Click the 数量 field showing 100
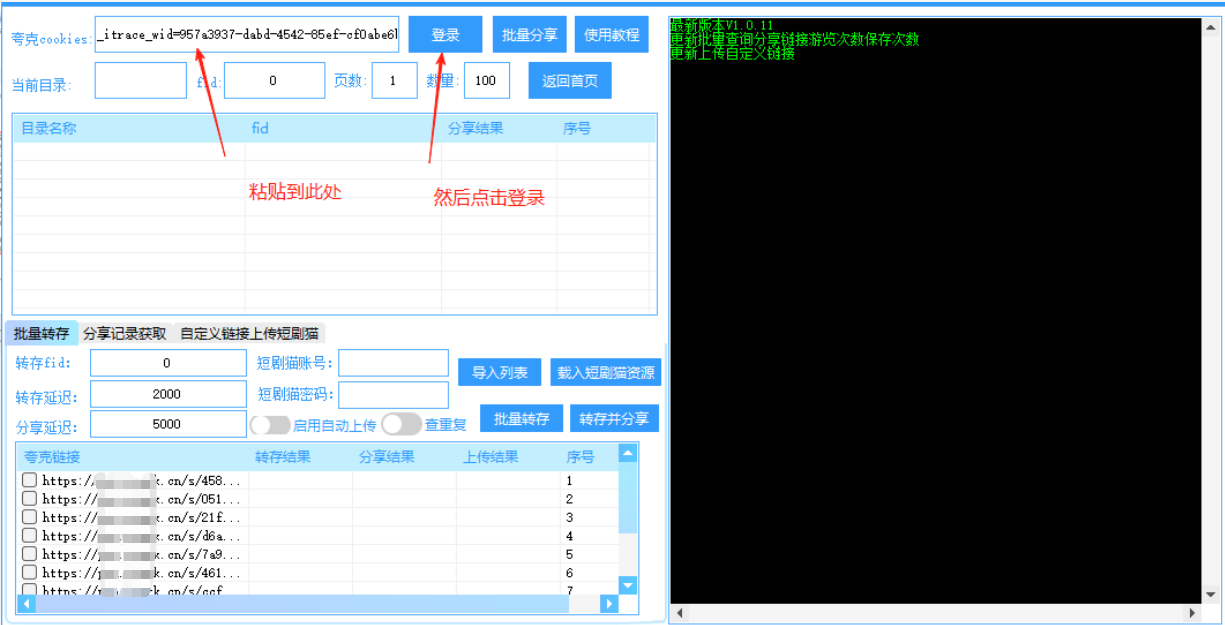The image size is (1225, 625). pyautogui.click(x=487, y=81)
